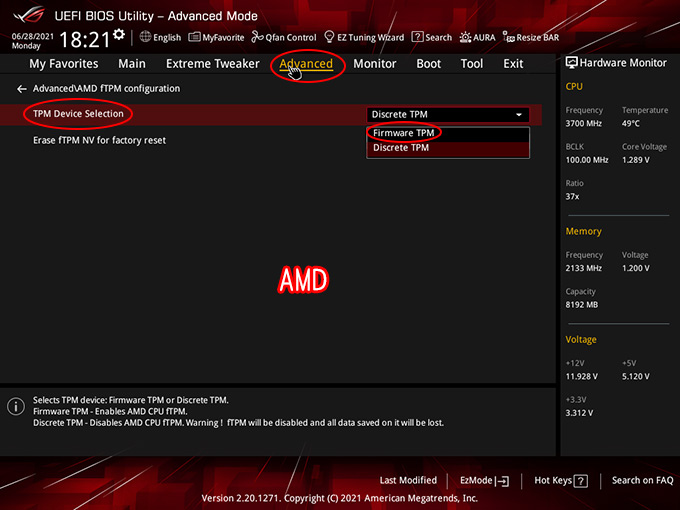Image resolution: width=680 pixels, height=510 pixels.
Task: Open the Tool tab
Action: point(472,64)
